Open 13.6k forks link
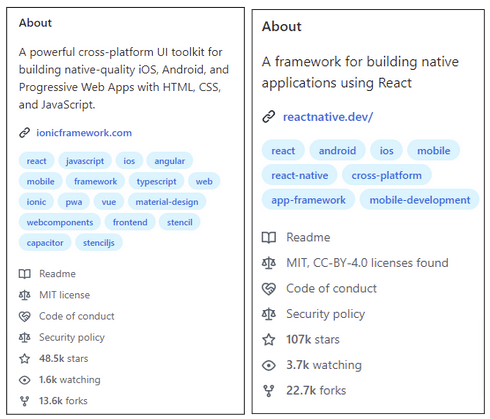 coord(63,401)
